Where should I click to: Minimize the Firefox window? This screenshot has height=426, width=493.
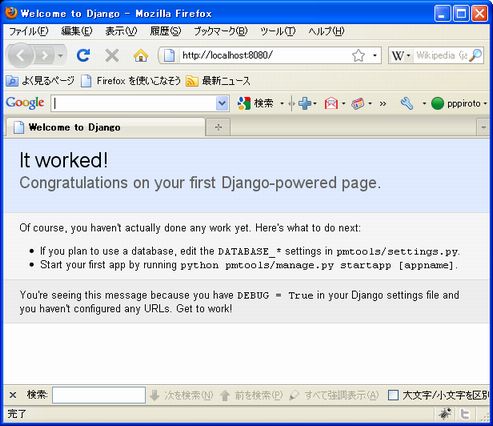tap(442, 14)
